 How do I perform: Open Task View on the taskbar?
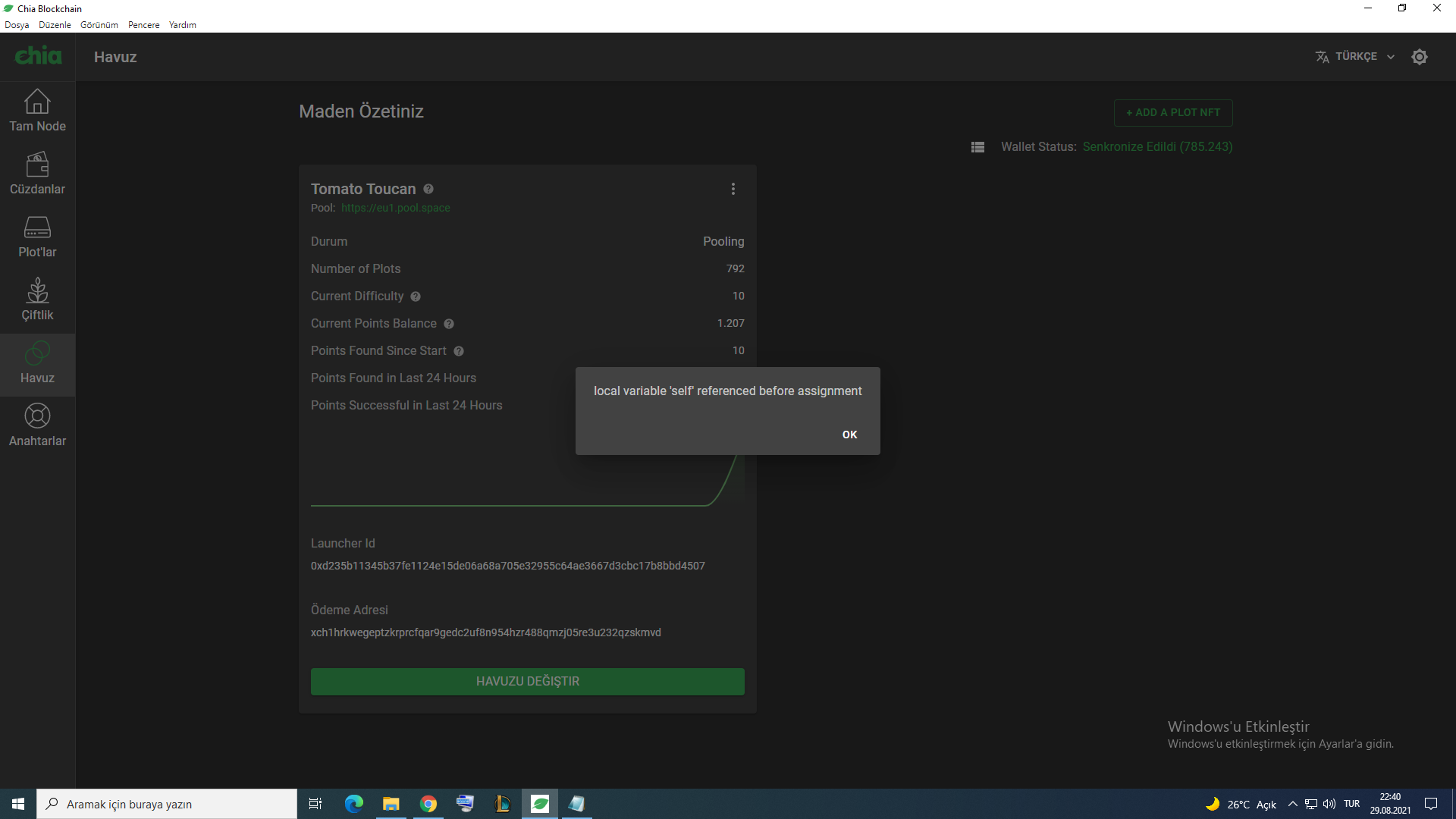(315, 804)
